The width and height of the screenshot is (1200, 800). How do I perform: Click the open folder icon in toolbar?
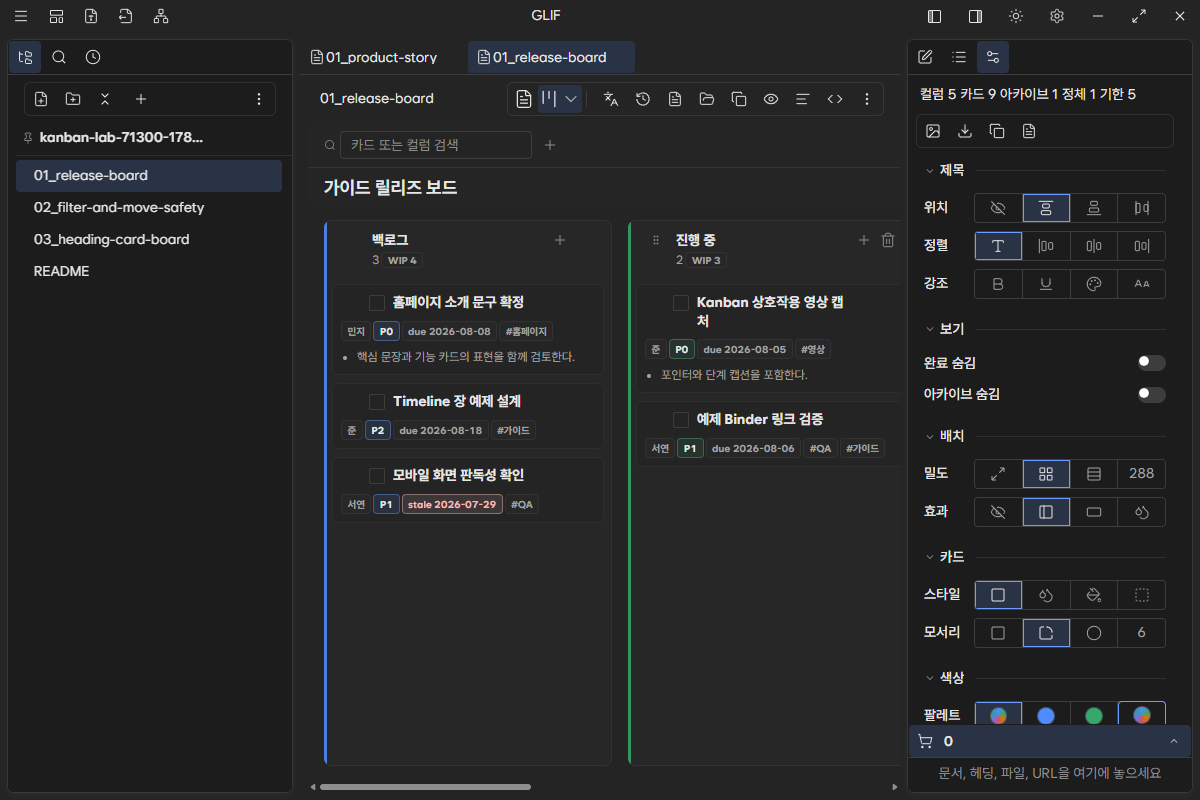coord(707,99)
